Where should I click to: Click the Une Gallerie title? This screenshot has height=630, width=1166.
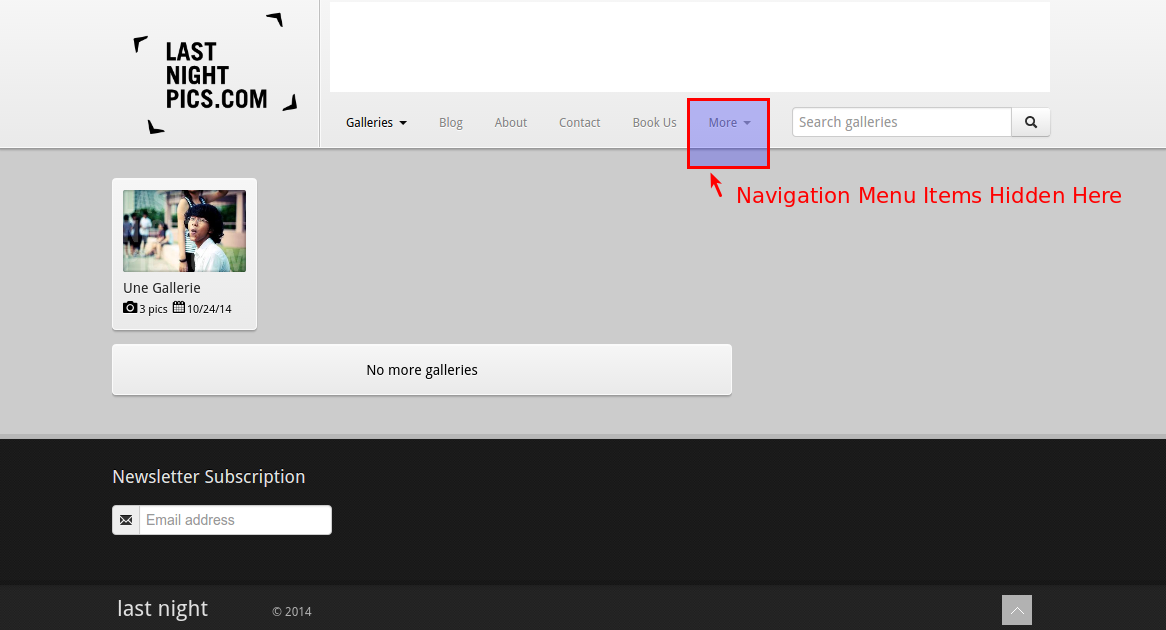162,288
